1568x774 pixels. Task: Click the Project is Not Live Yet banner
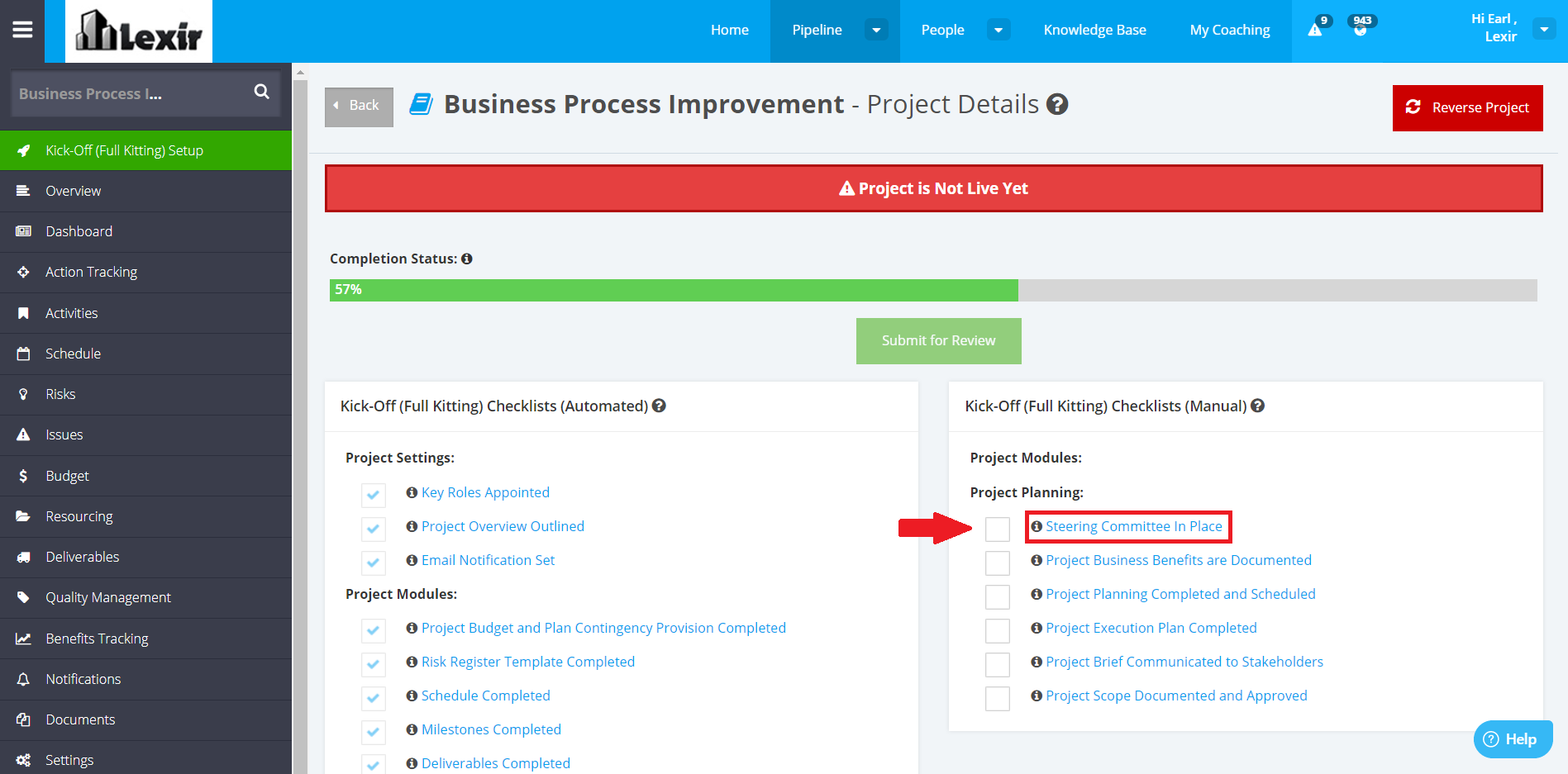[x=934, y=188]
